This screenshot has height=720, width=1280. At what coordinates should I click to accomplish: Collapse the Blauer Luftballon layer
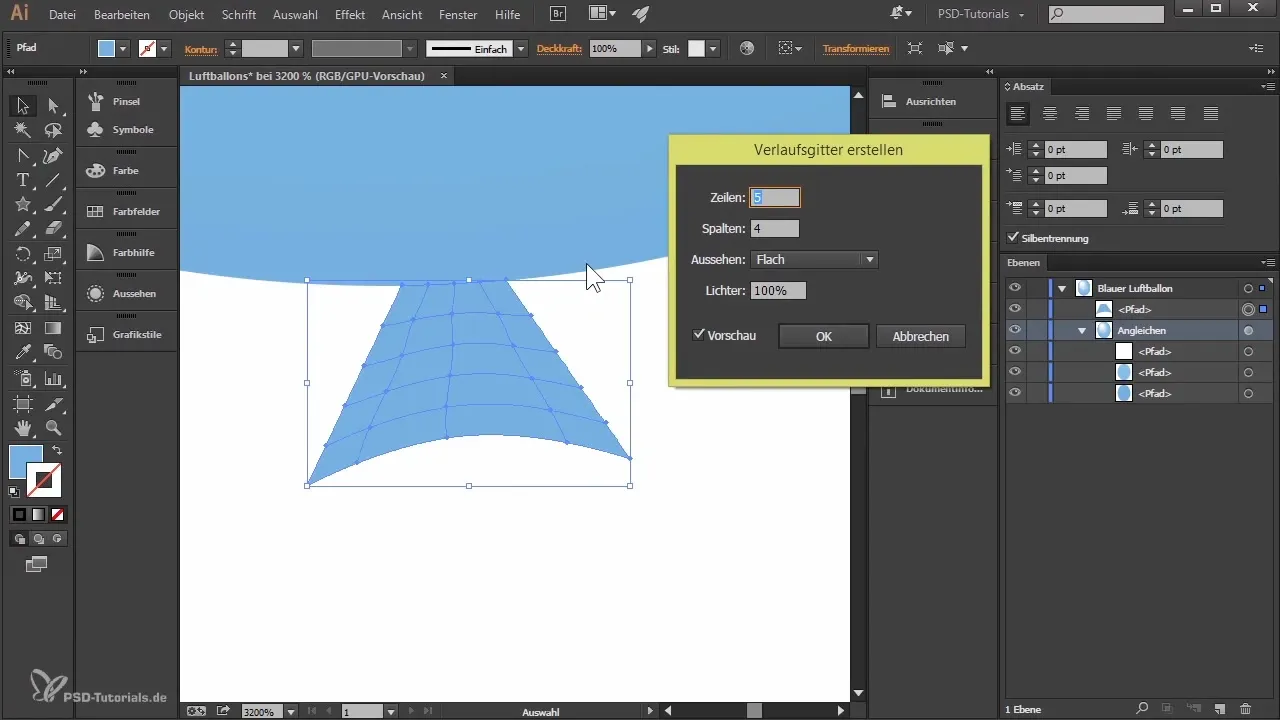(x=1062, y=288)
